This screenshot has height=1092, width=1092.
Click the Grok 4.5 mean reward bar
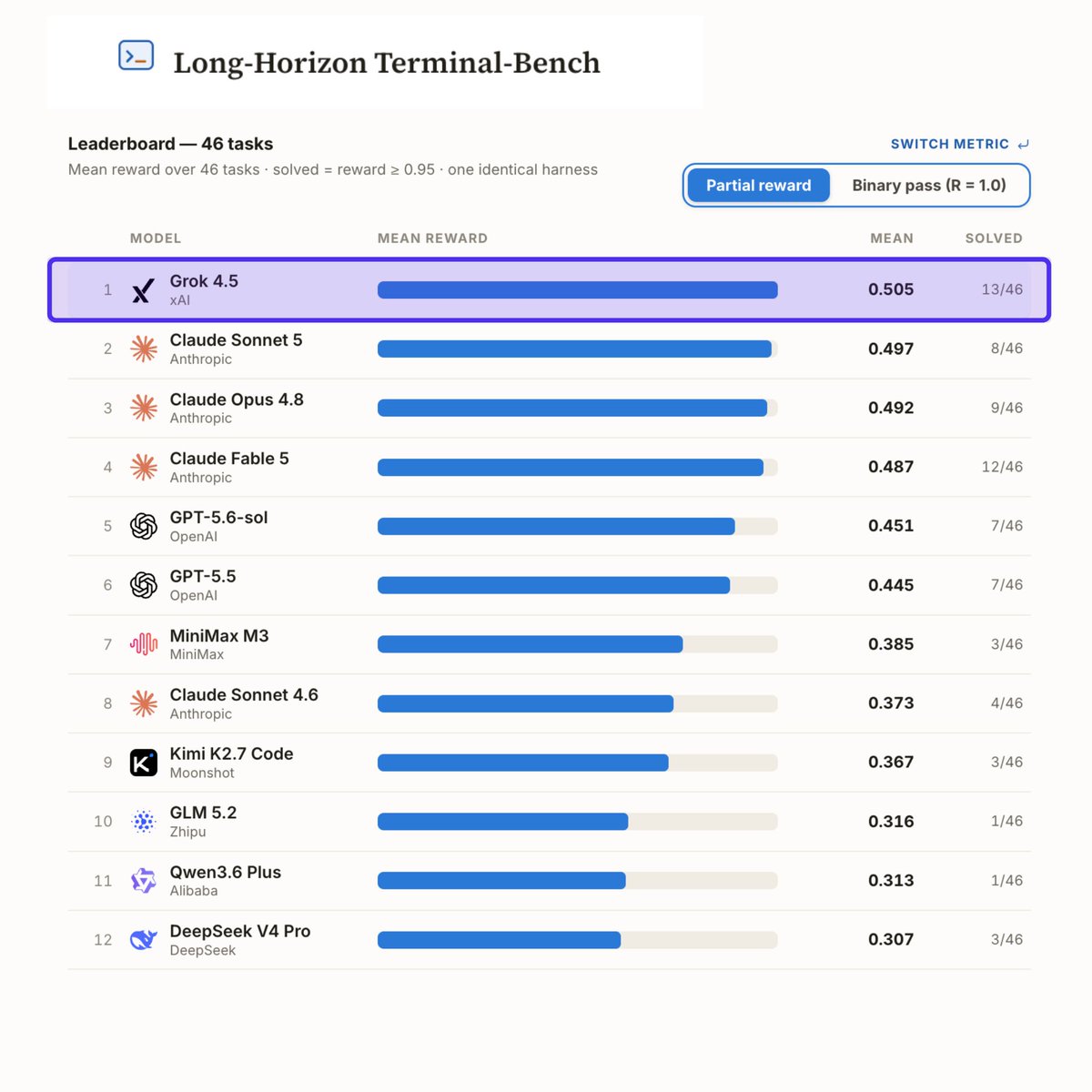[578, 290]
